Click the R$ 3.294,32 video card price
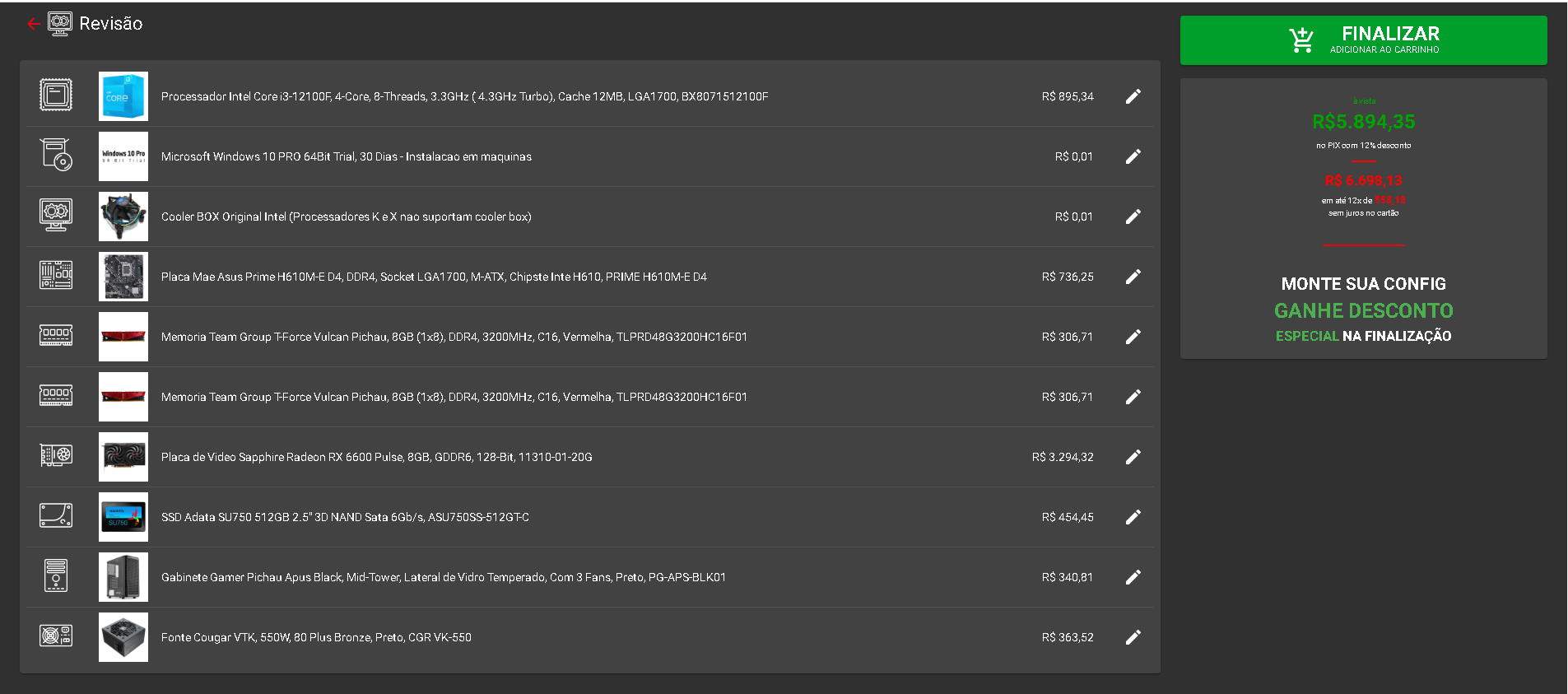 coord(1063,457)
